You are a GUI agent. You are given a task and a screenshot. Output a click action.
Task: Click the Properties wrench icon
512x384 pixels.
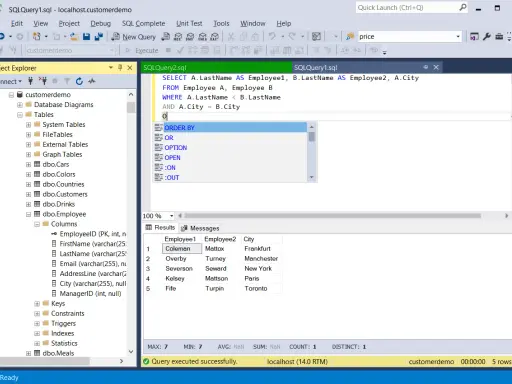coord(487,36)
